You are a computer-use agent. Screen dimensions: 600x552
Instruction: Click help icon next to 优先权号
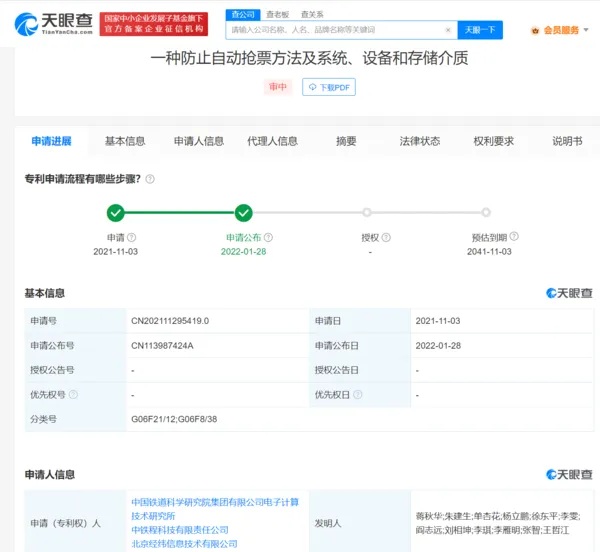(x=73, y=395)
